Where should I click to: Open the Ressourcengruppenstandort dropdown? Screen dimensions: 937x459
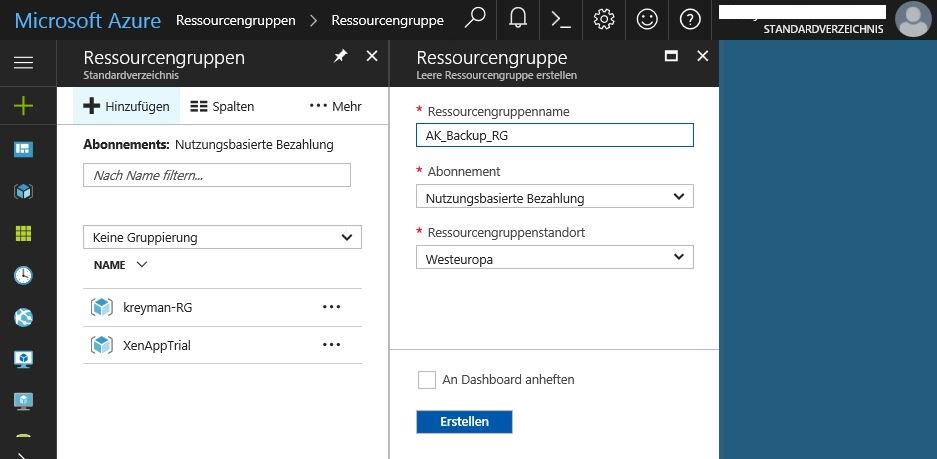555,258
